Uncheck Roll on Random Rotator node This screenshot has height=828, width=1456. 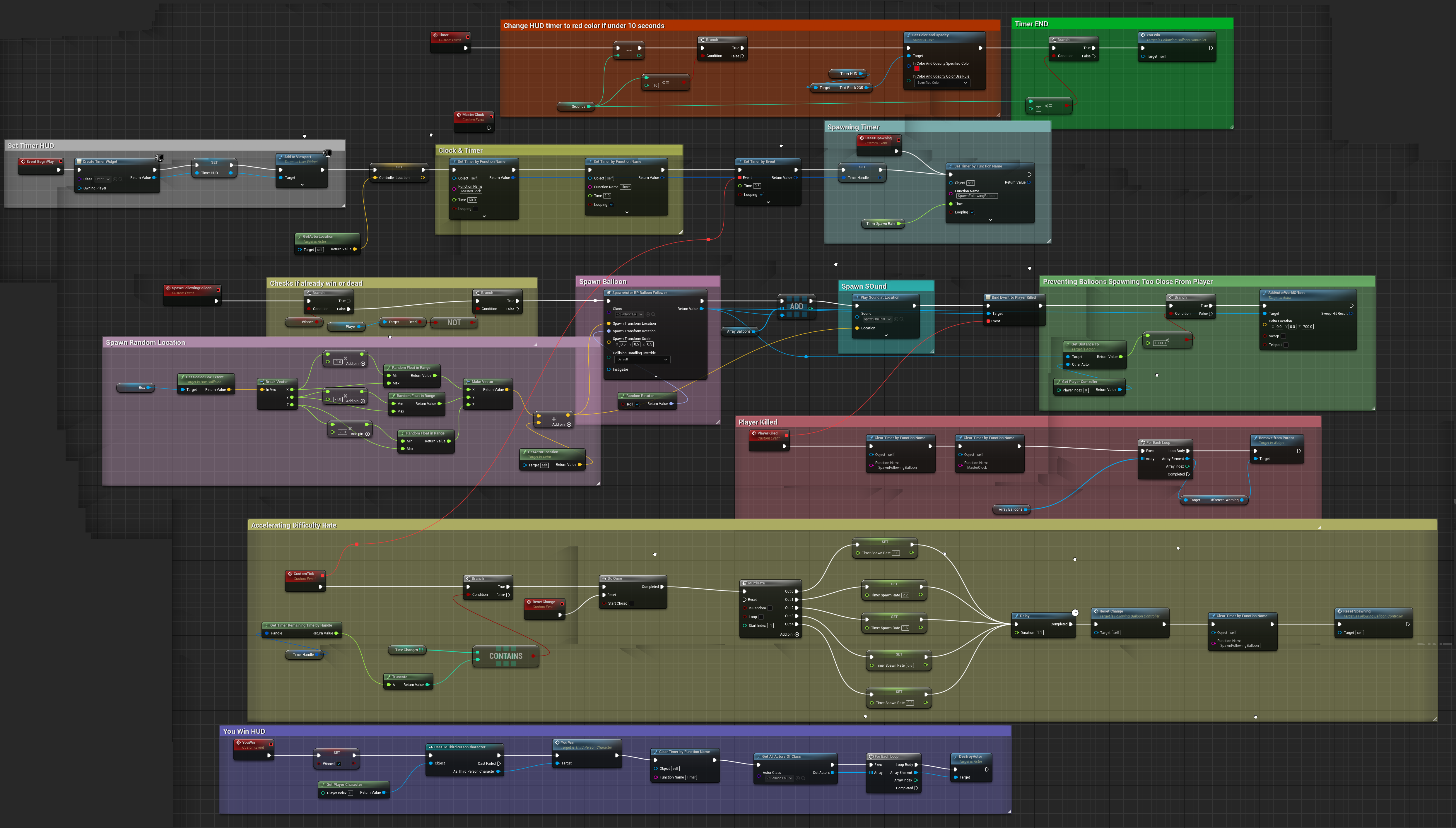638,404
